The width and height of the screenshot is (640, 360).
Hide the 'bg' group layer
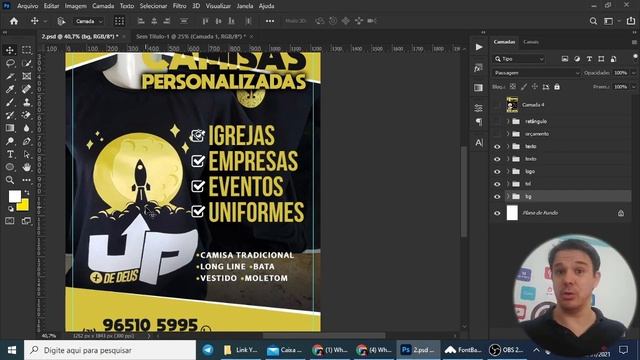497,197
